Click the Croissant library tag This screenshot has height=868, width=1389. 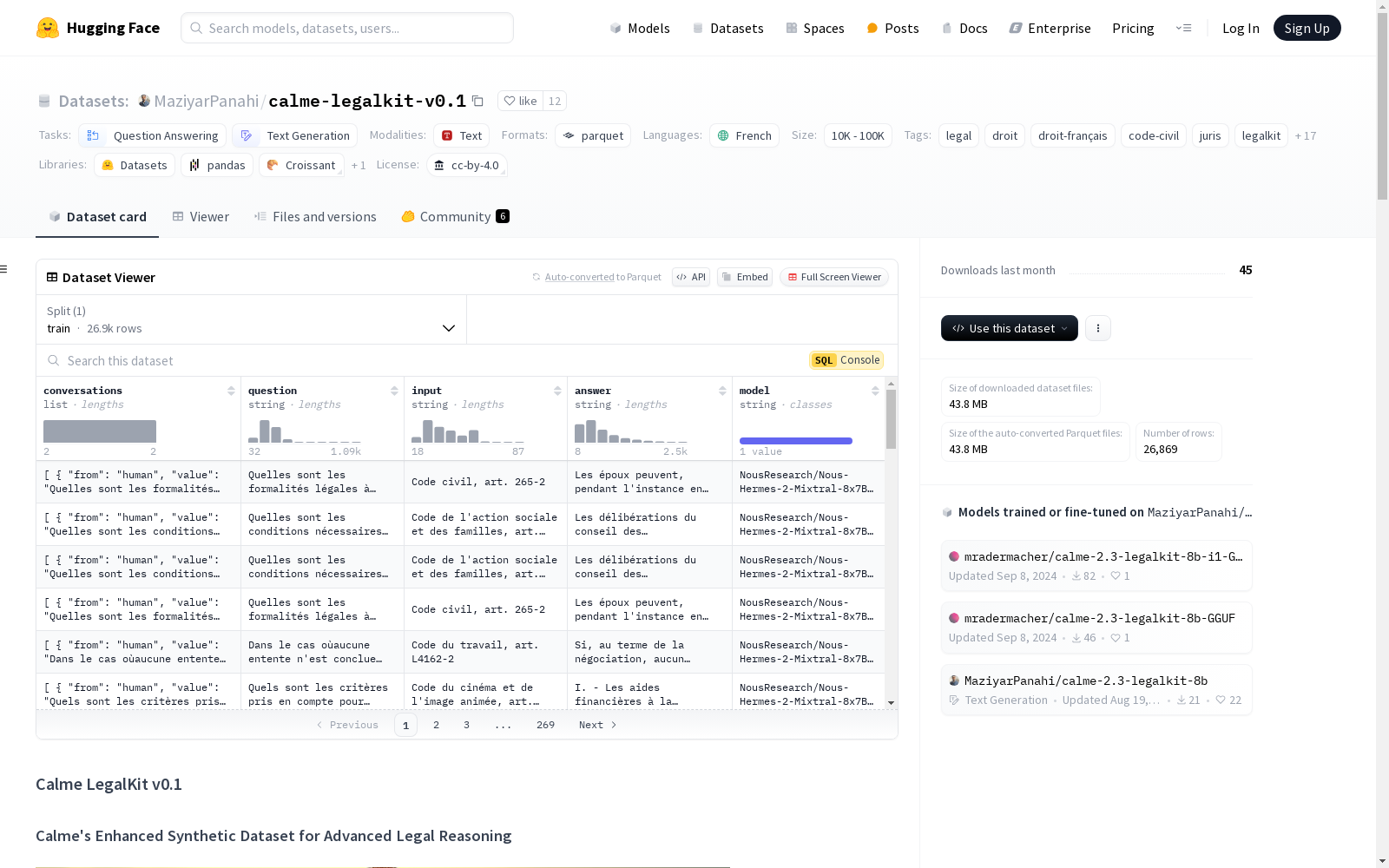point(301,165)
